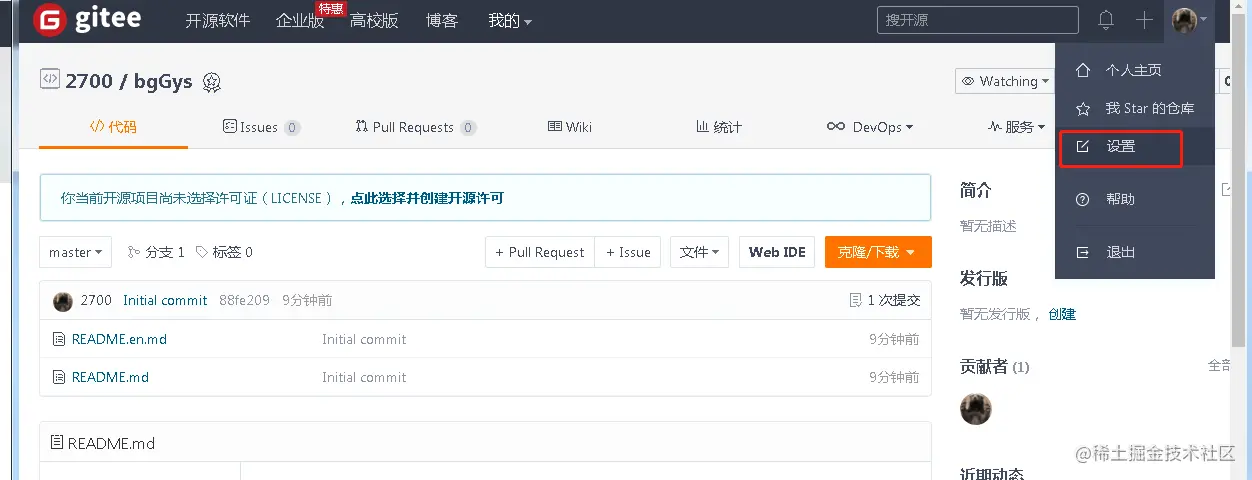Open the user avatar menu
Screen dimensions: 1252x480
1189,20
